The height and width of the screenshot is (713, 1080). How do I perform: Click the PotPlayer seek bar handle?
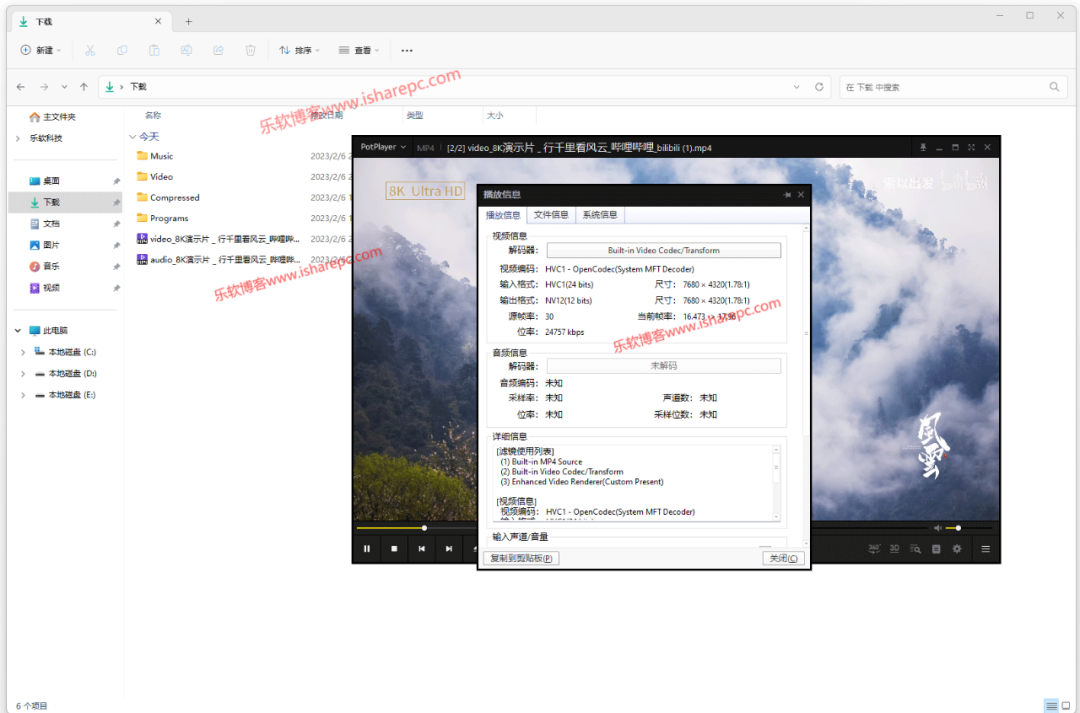point(424,528)
